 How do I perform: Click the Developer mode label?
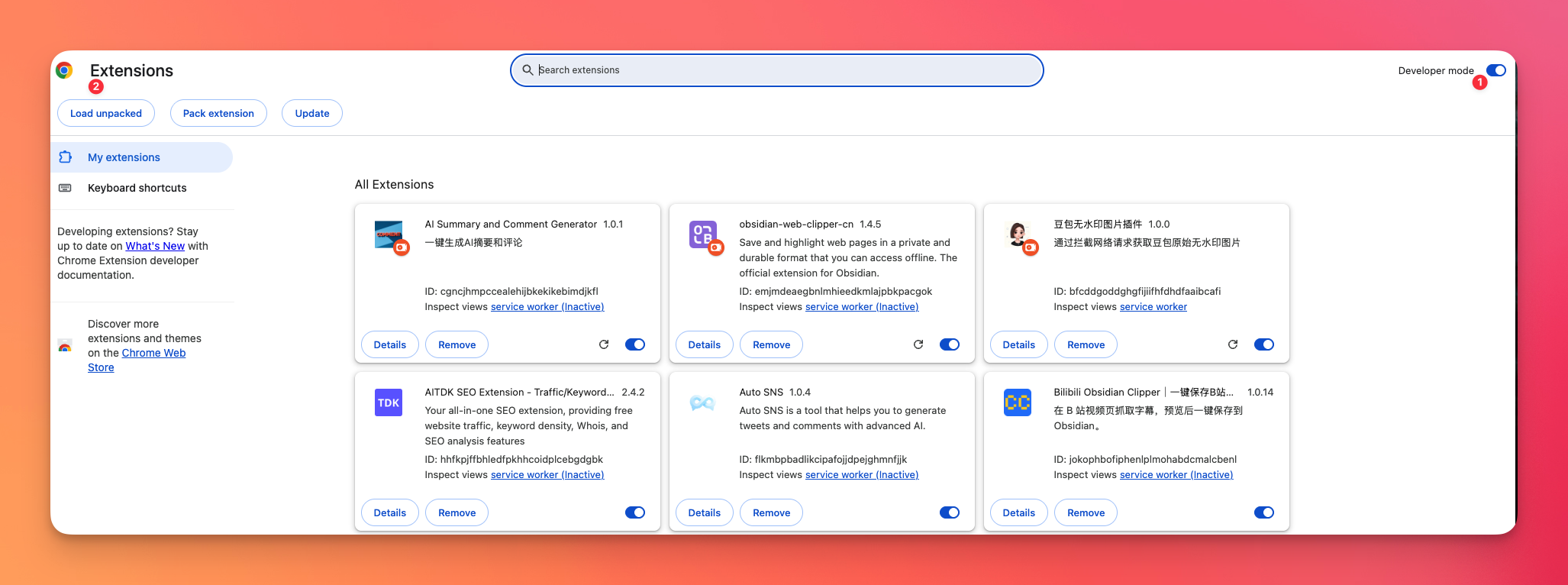point(1436,70)
